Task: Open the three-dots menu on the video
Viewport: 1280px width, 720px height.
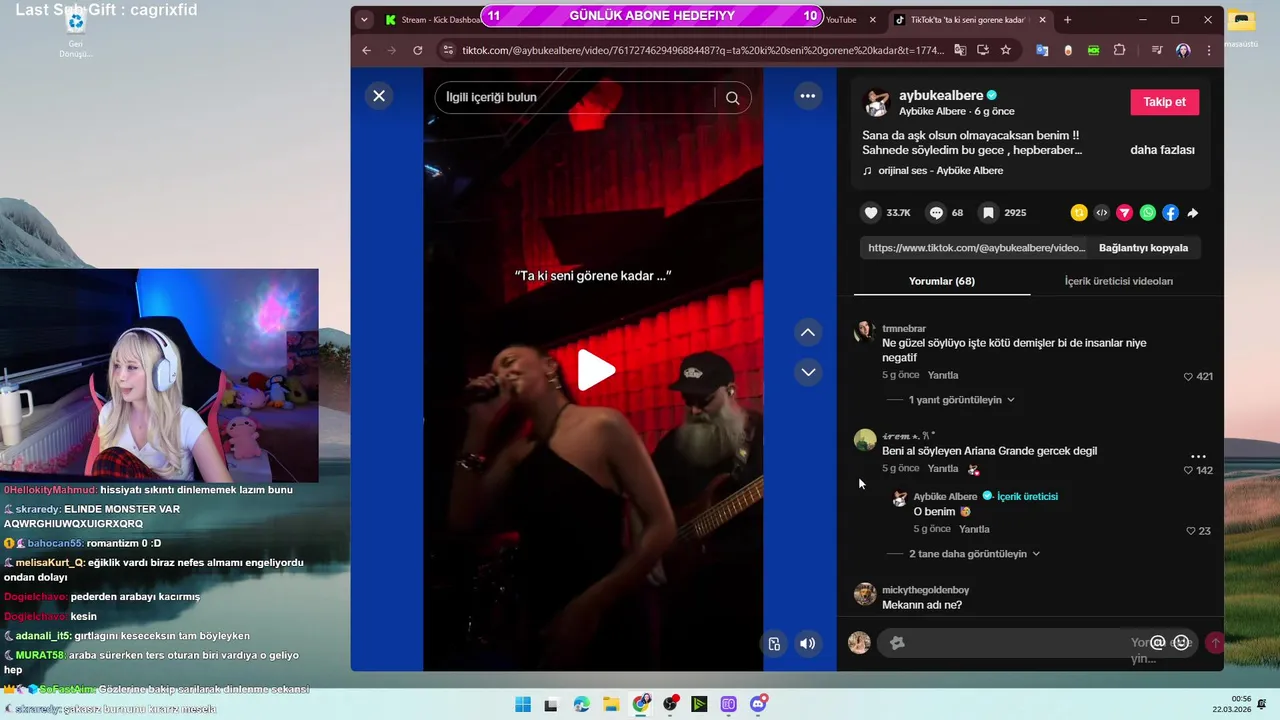Action: pos(808,96)
